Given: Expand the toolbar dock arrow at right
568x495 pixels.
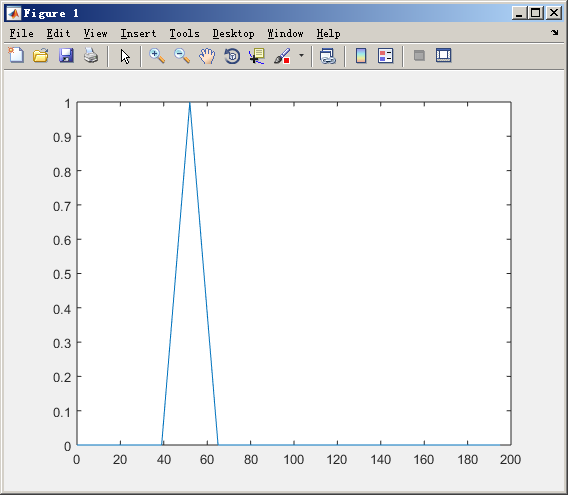Looking at the screenshot, I should pyautogui.click(x=555, y=33).
